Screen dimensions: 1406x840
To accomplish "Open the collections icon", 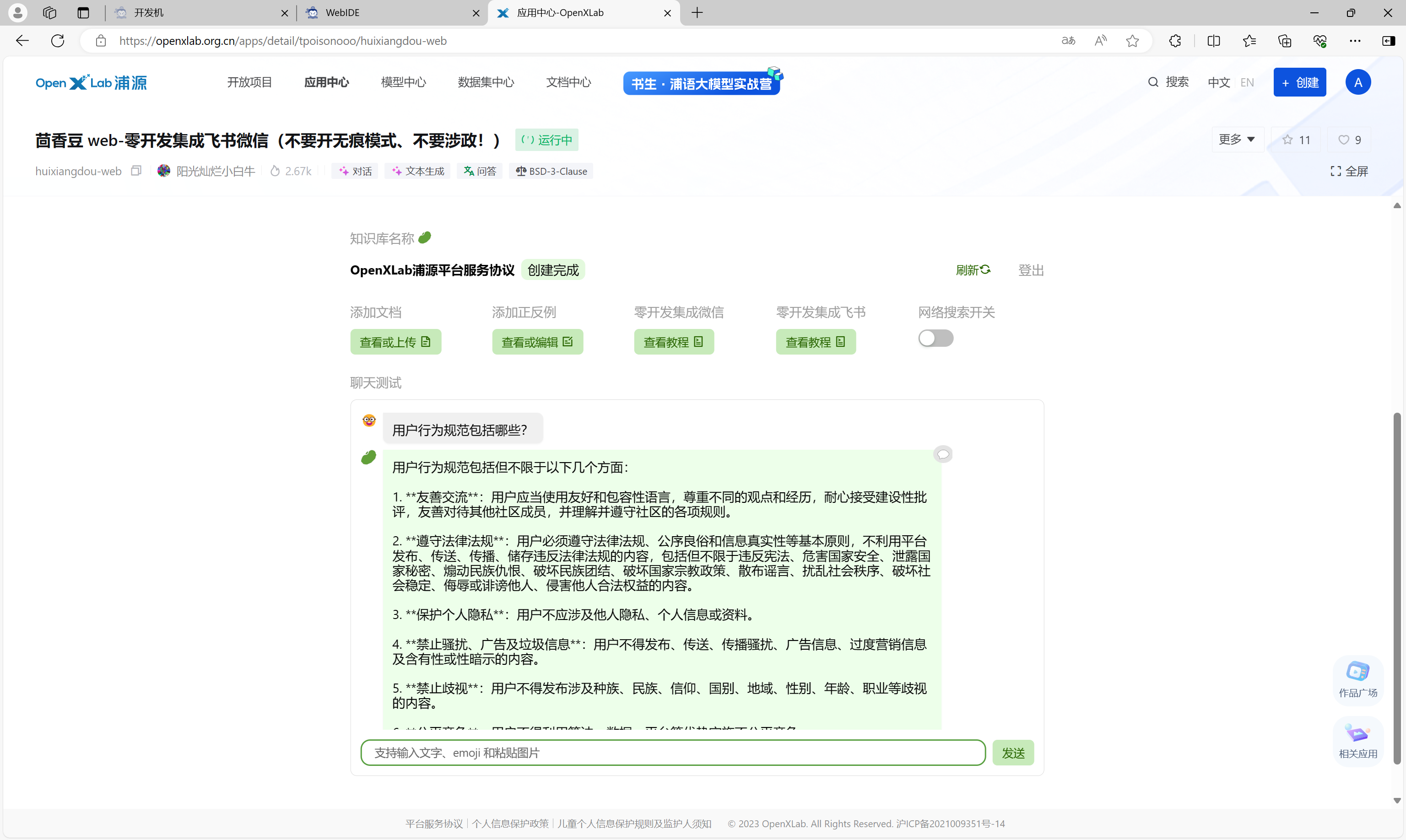I will click(x=1284, y=41).
